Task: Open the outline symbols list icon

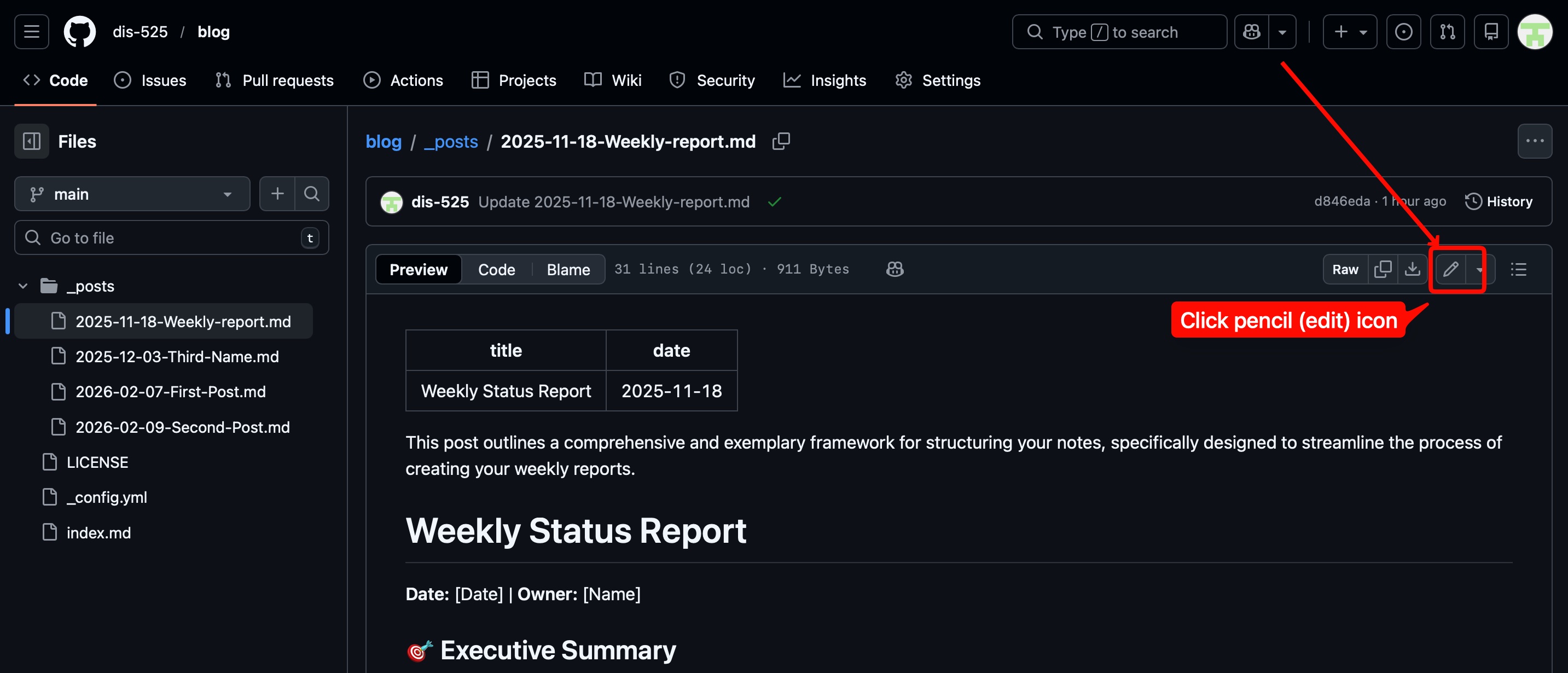Action: [x=1518, y=269]
